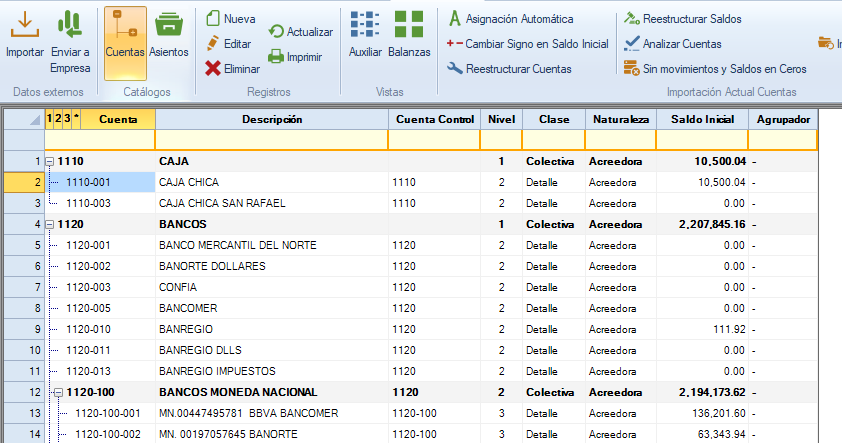Collapse the 1120-100 tree node
842x443 pixels.
tap(59, 392)
